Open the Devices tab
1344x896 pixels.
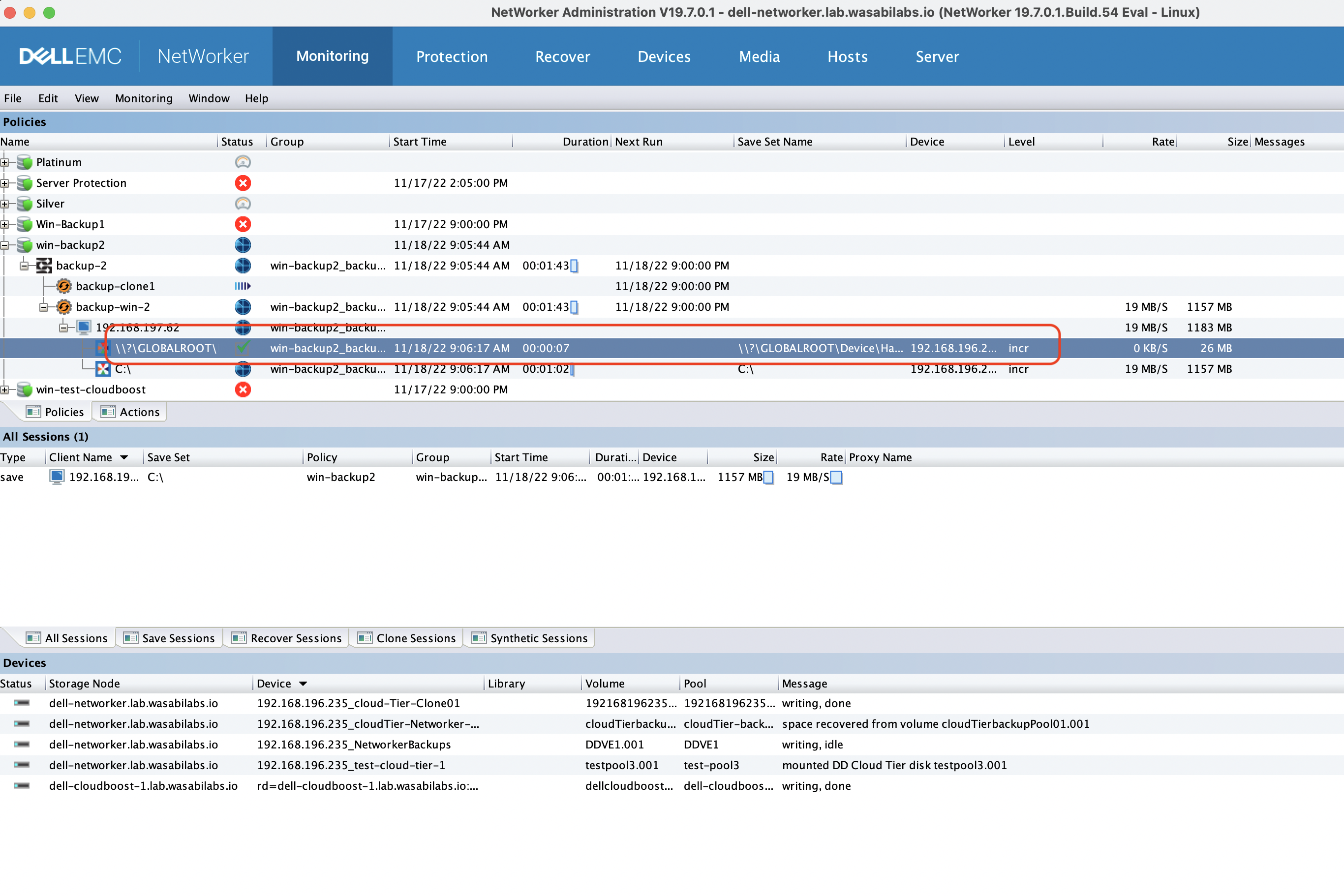[x=664, y=57]
